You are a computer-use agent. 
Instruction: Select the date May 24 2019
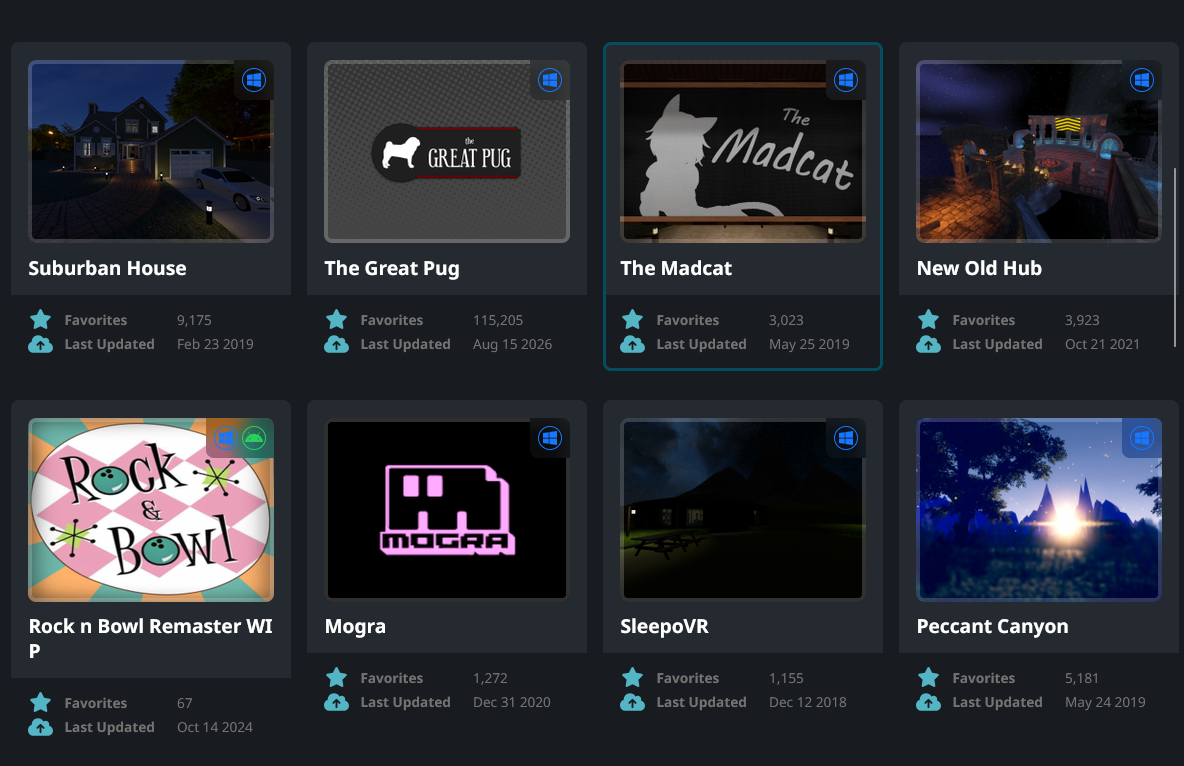pyautogui.click(x=1105, y=703)
